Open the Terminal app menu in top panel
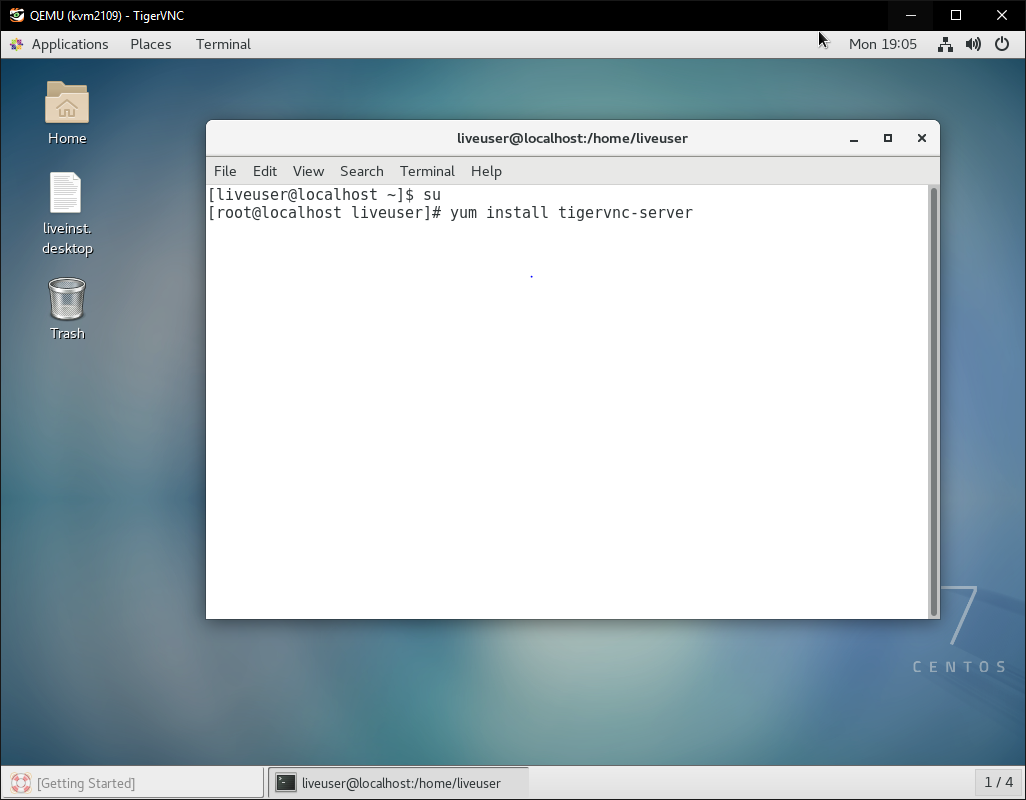The height and width of the screenshot is (800, 1026). tap(223, 44)
